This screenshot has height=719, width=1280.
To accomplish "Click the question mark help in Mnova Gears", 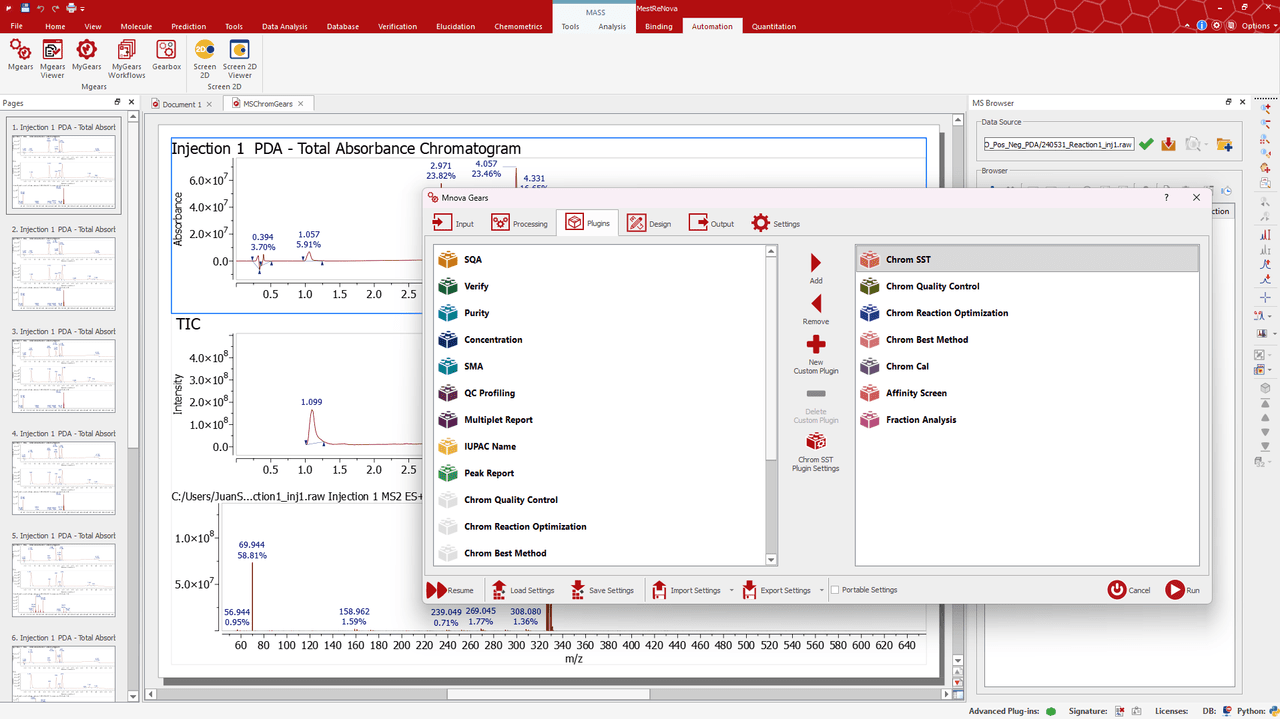I will 1166,198.
